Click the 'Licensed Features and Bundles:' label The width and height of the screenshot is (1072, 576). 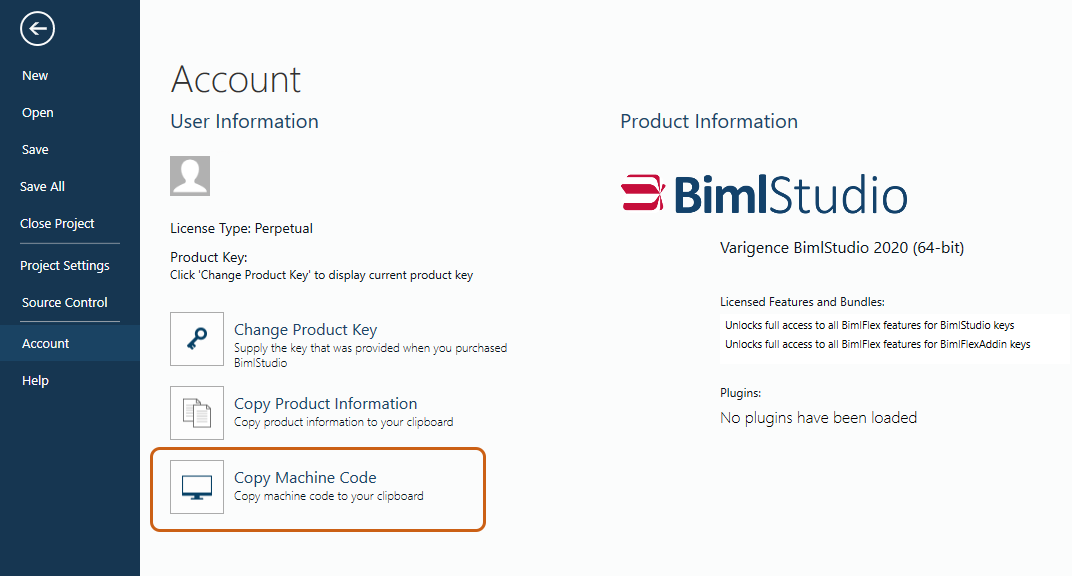click(x=802, y=302)
